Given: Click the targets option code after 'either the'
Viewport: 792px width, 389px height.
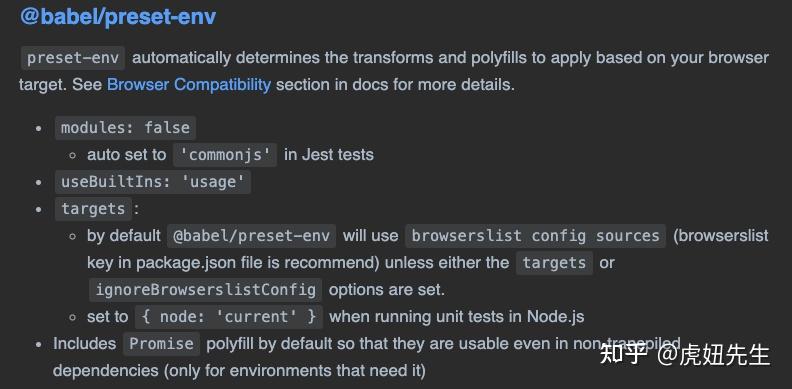Looking at the screenshot, I should (x=554, y=263).
